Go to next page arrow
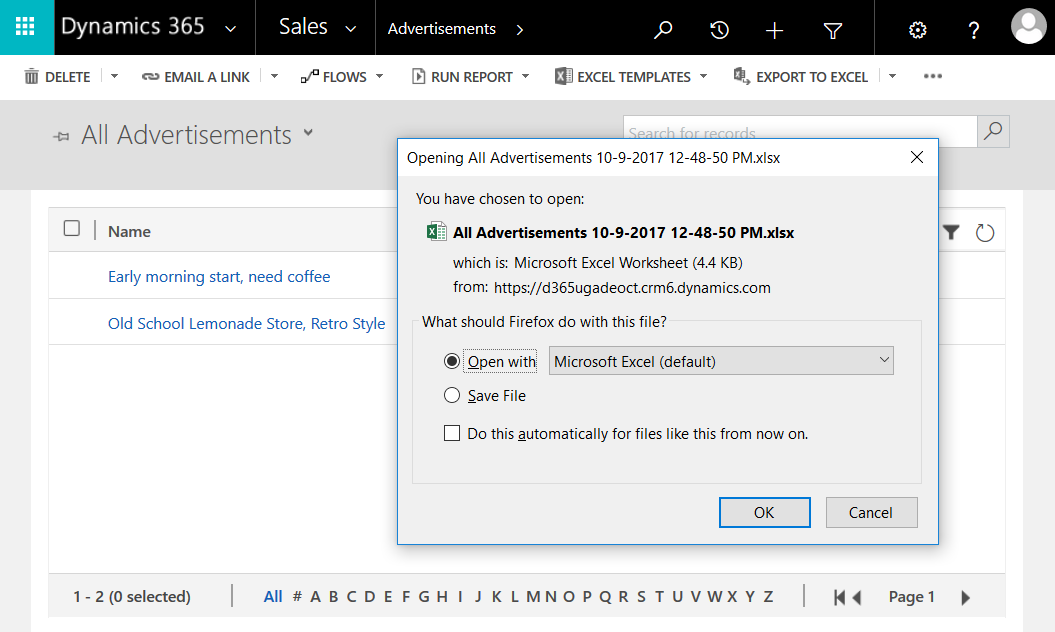This screenshot has height=632, width=1055. pos(966,598)
